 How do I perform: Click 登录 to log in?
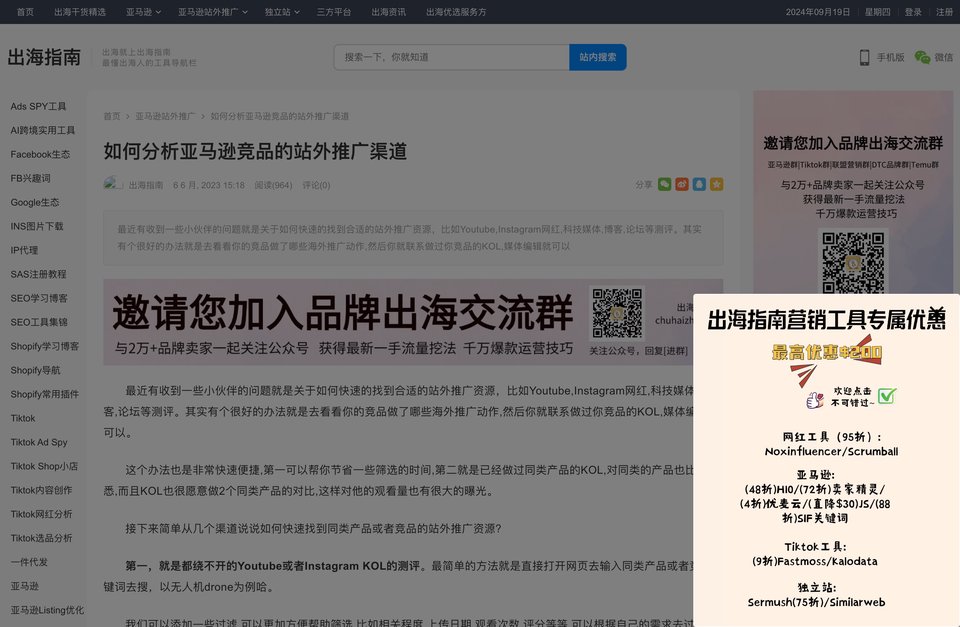click(913, 12)
